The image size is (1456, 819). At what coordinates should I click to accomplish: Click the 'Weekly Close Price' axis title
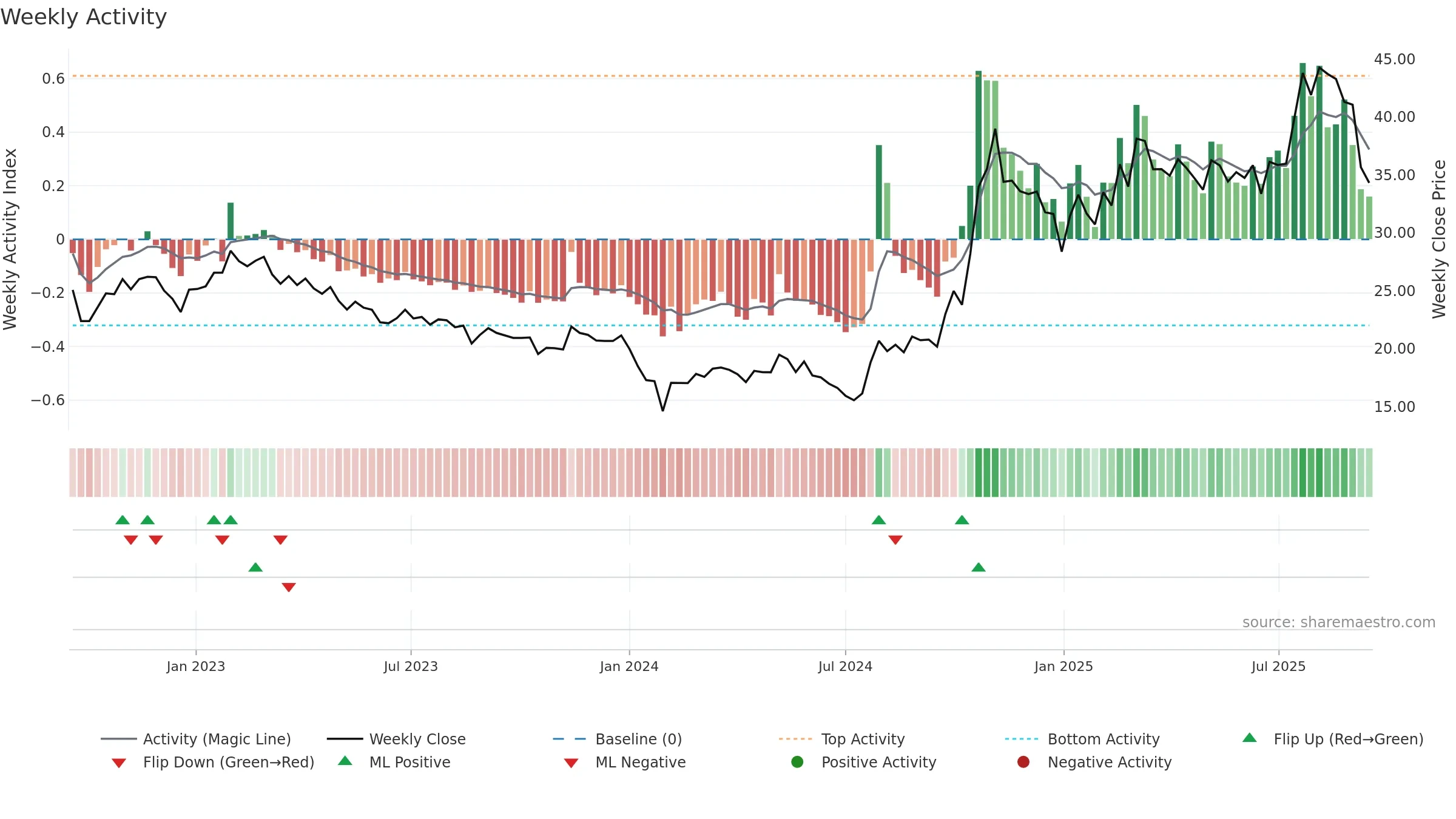1439,239
